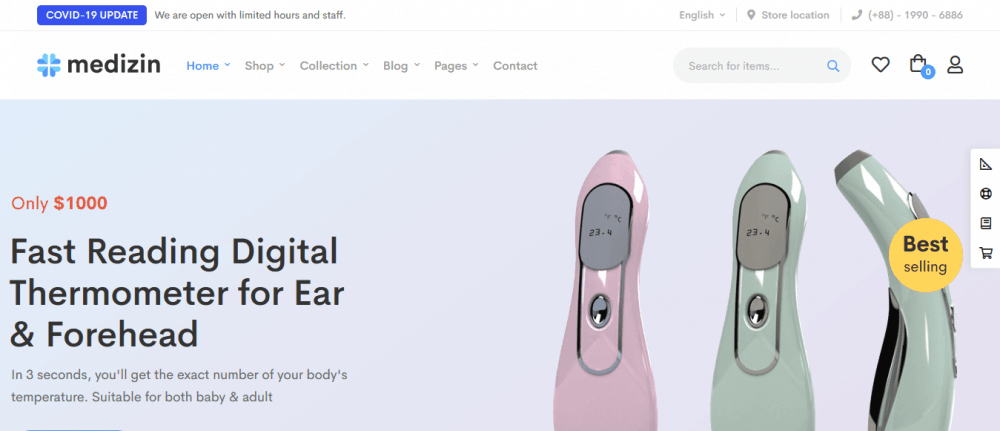
Task: Expand the Shop menu dropdown
Action: (x=265, y=66)
